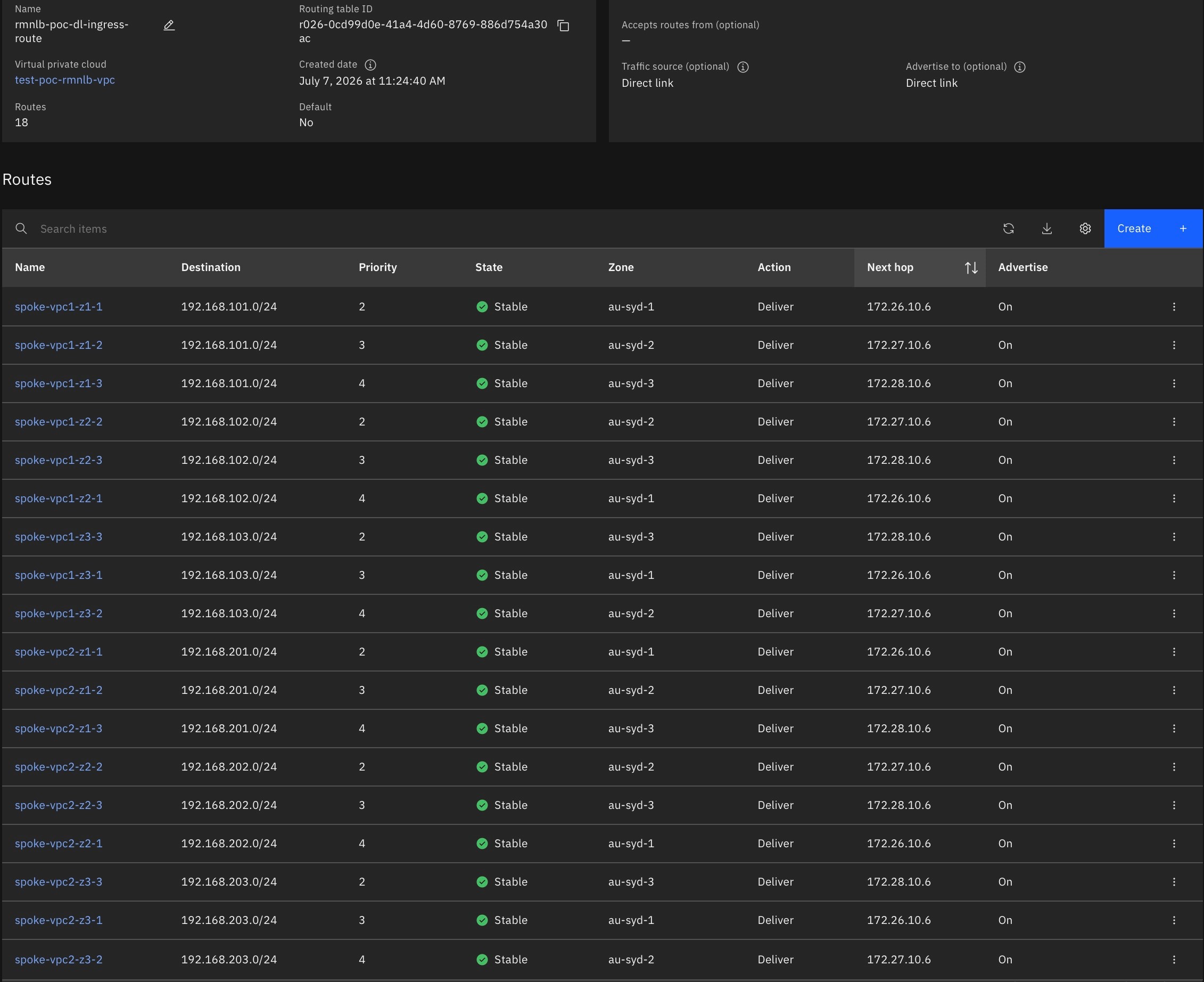Select destination 192.168.101.0/24 of spoke-vpc1-z1-1
Image resolution: width=1204 pixels, height=982 pixels.
[x=229, y=307]
